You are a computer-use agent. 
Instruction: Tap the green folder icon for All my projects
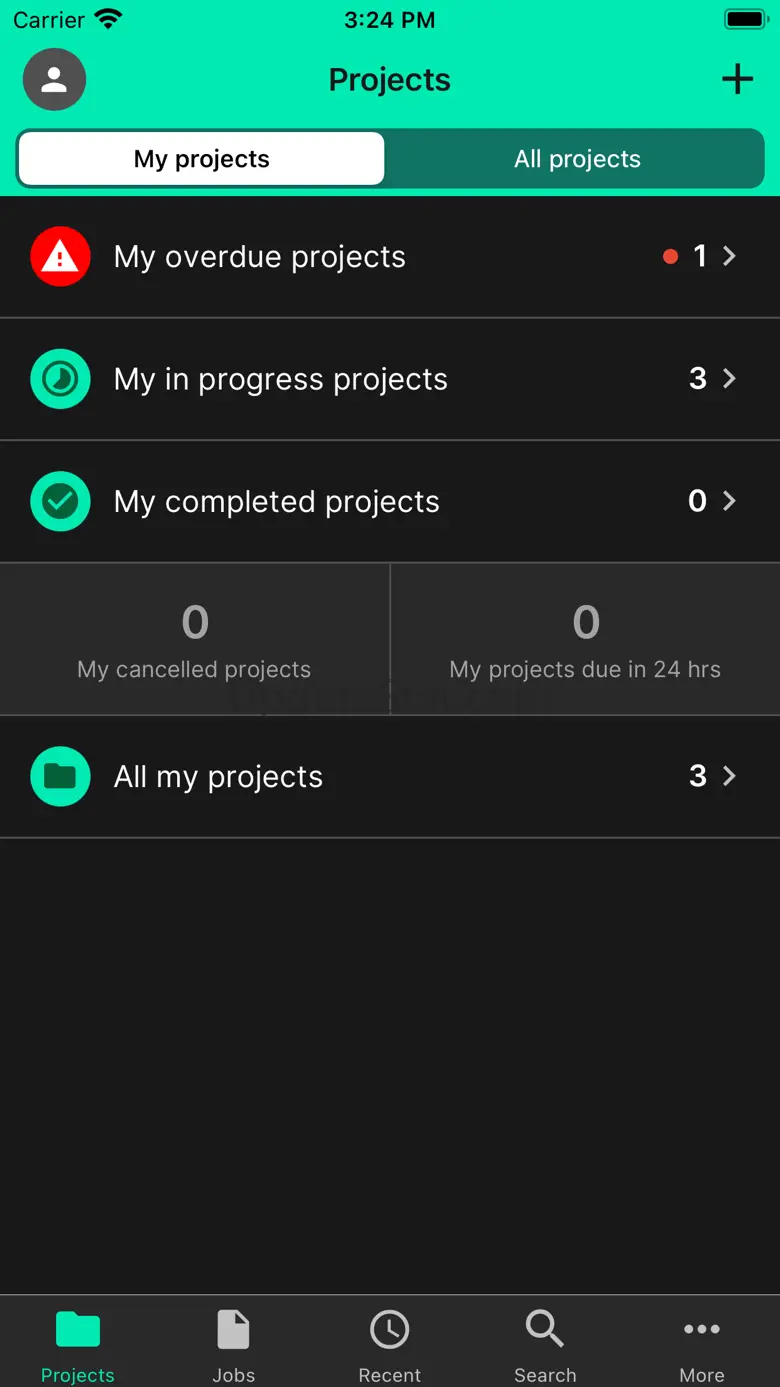tap(60, 776)
